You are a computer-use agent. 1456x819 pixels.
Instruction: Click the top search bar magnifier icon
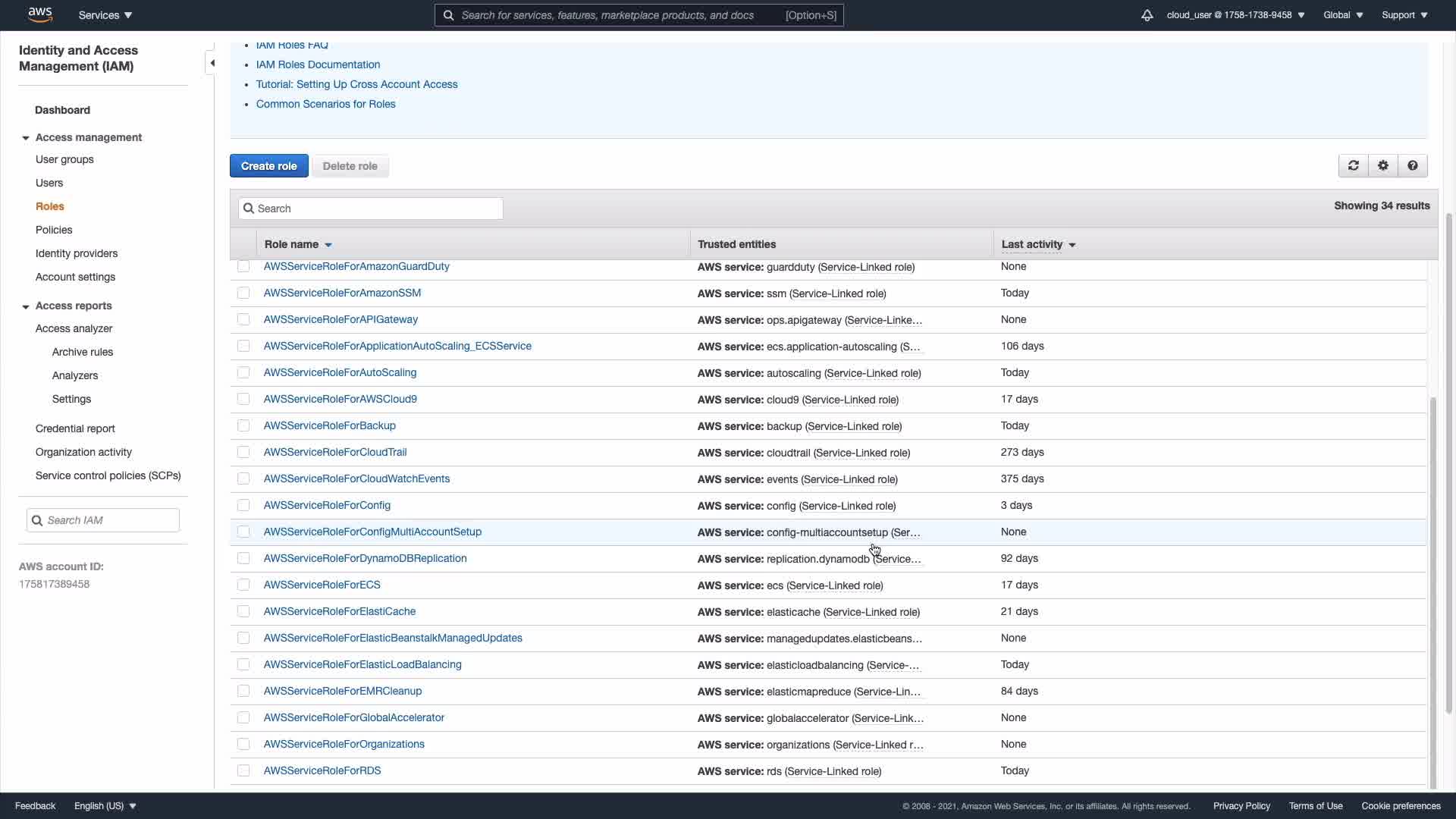[x=448, y=15]
